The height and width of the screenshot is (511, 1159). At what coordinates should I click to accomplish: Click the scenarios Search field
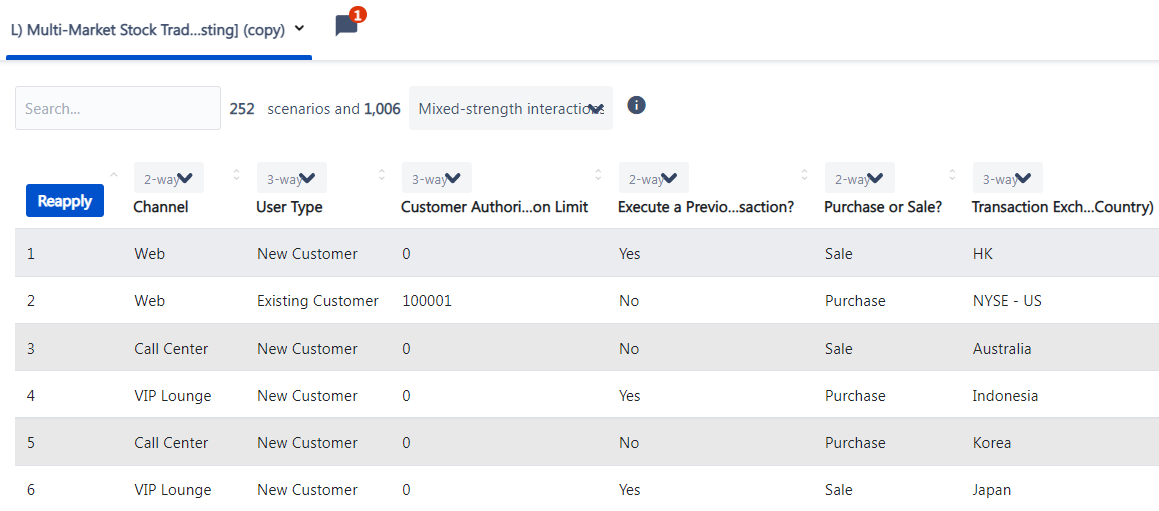[118, 108]
